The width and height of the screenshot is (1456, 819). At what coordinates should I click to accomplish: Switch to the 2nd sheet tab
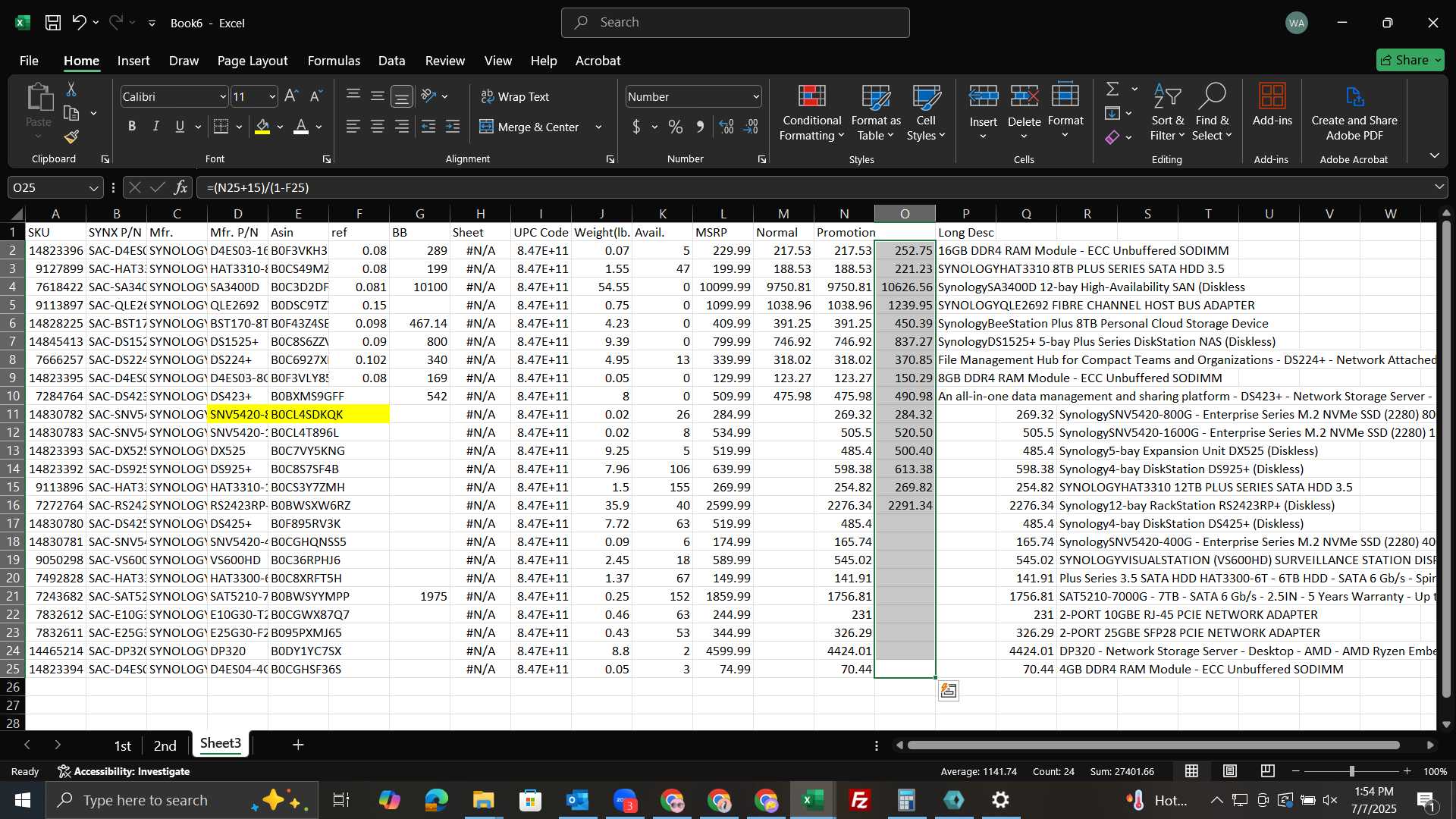tap(165, 745)
